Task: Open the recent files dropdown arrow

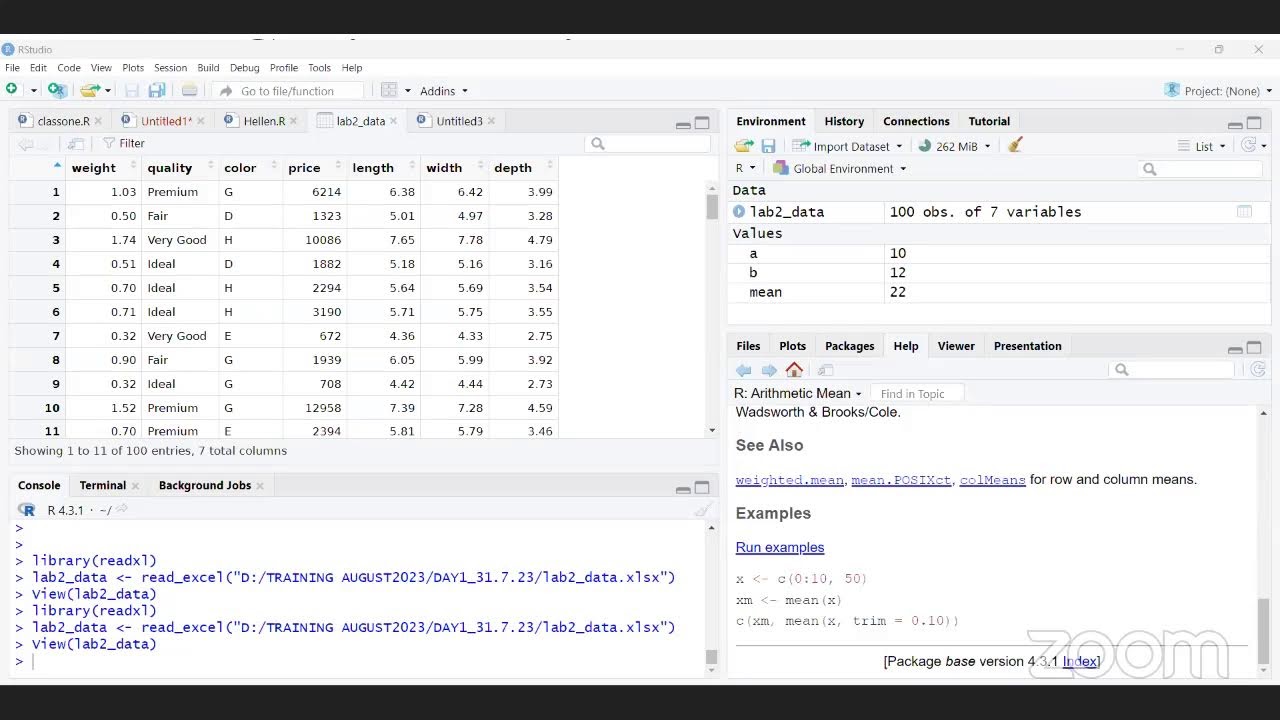Action: 108,91
